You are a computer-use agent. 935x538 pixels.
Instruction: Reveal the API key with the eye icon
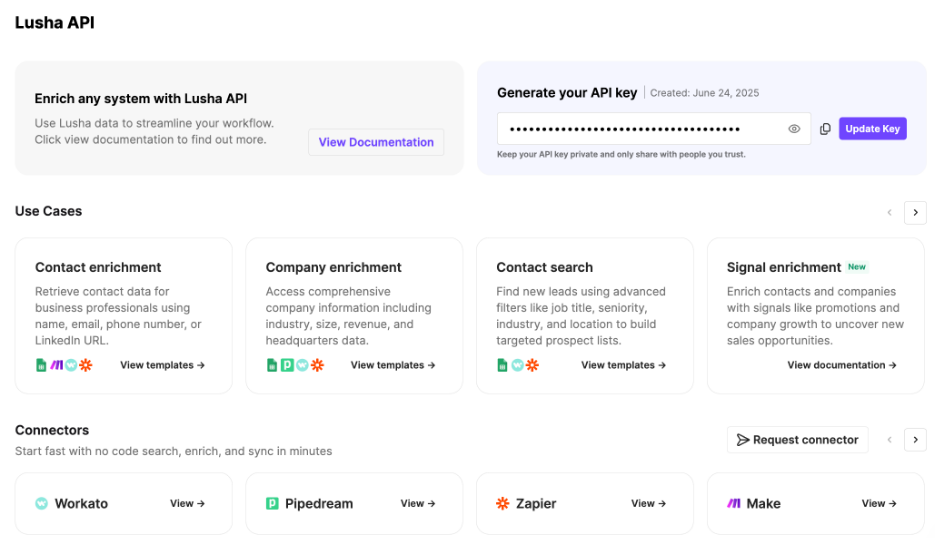click(x=794, y=129)
